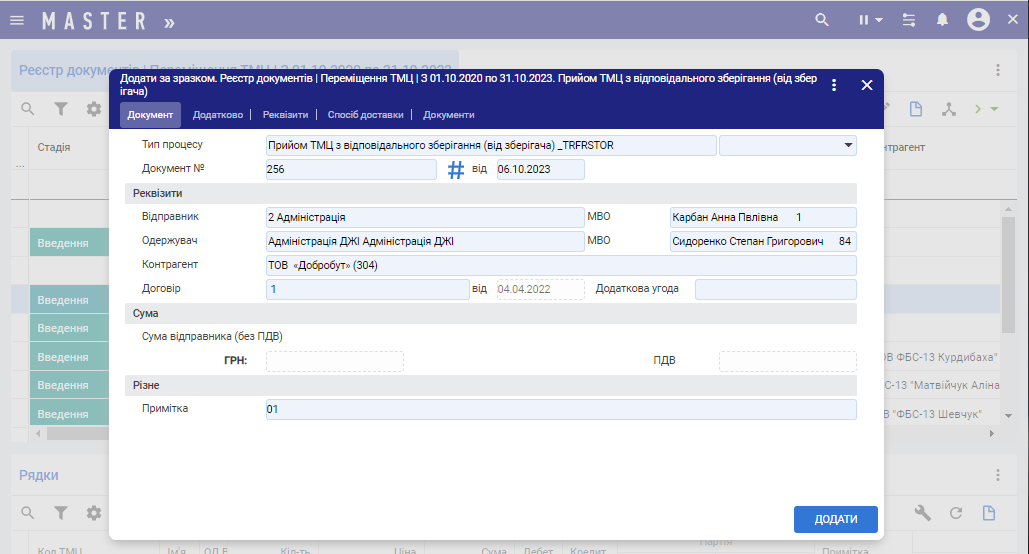Image resolution: width=1029 pixels, height=554 pixels.
Task: Open the user account avatar menu
Action: pos(978,20)
